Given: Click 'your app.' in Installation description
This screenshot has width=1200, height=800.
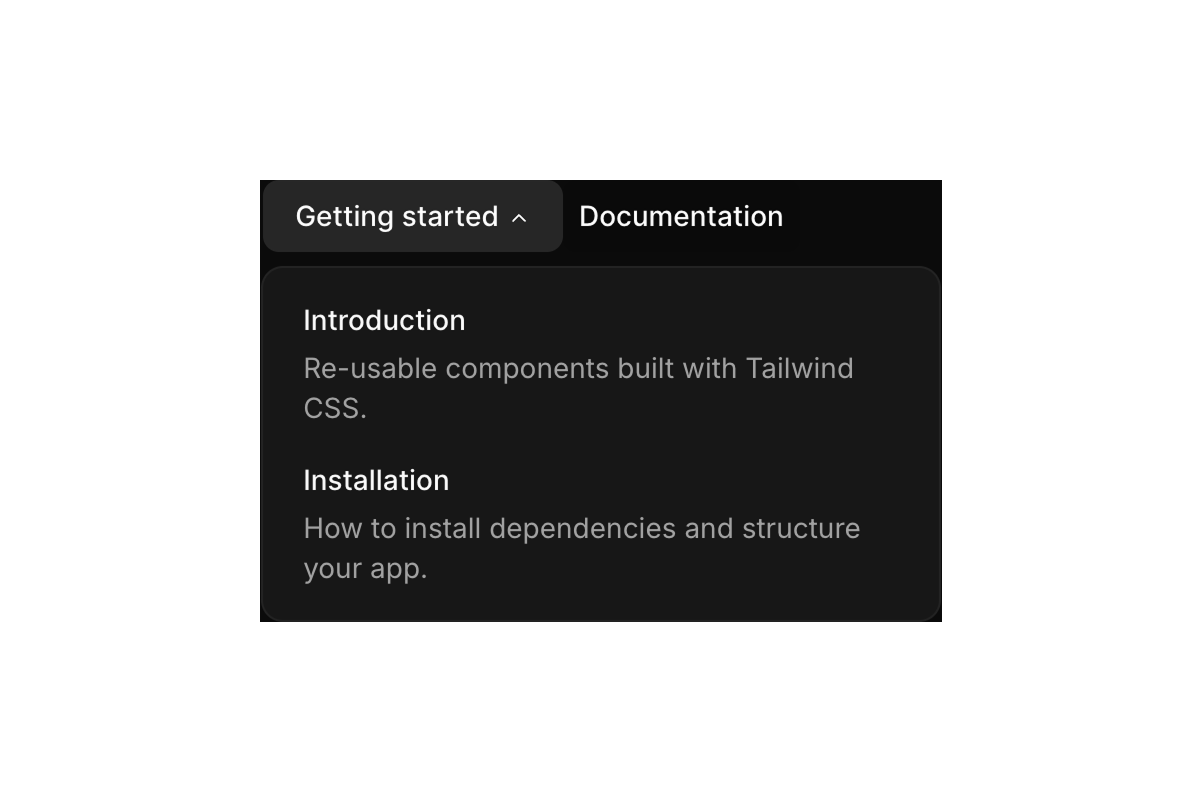Looking at the screenshot, I should click(x=365, y=568).
